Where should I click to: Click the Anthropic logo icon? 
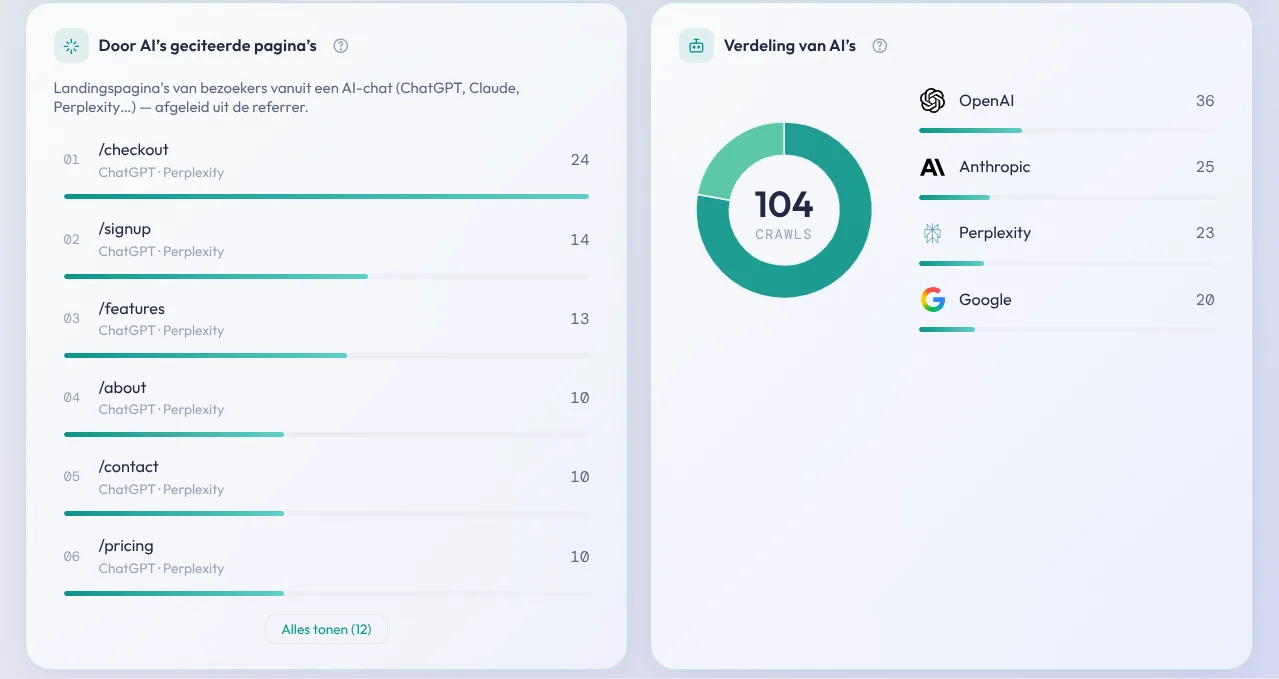click(x=932, y=167)
